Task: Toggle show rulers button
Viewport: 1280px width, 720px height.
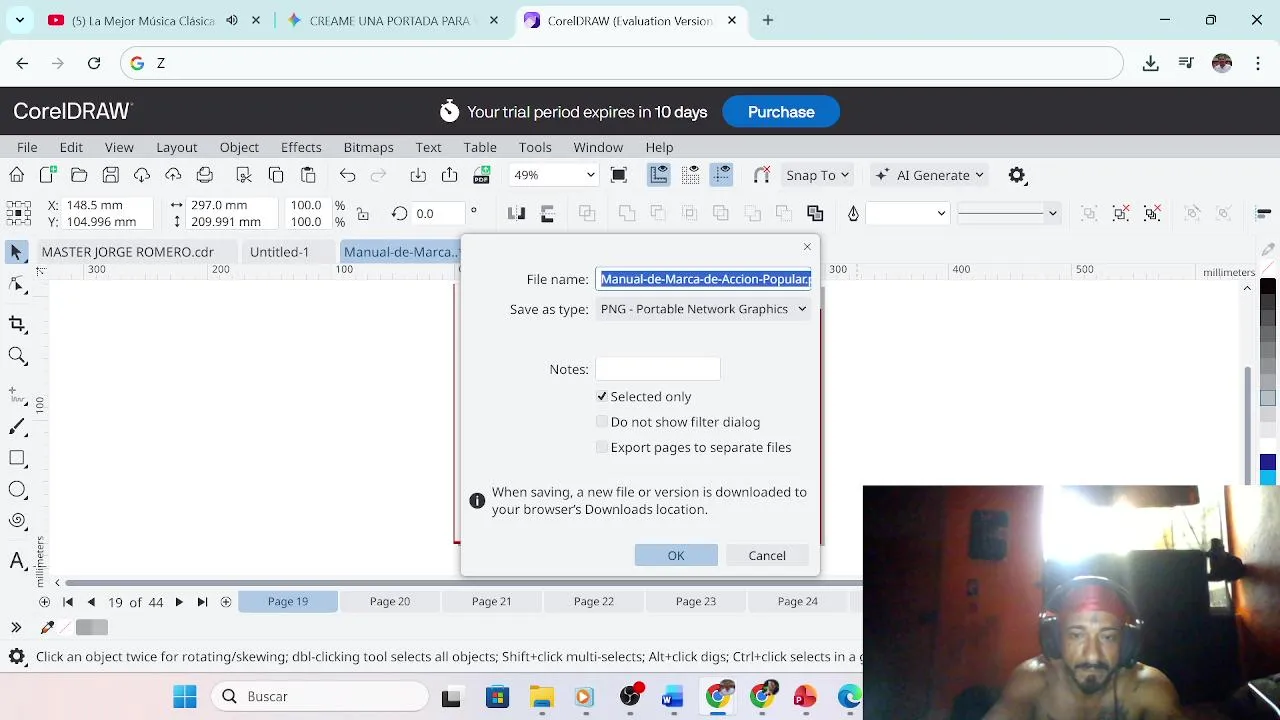Action: tap(659, 175)
